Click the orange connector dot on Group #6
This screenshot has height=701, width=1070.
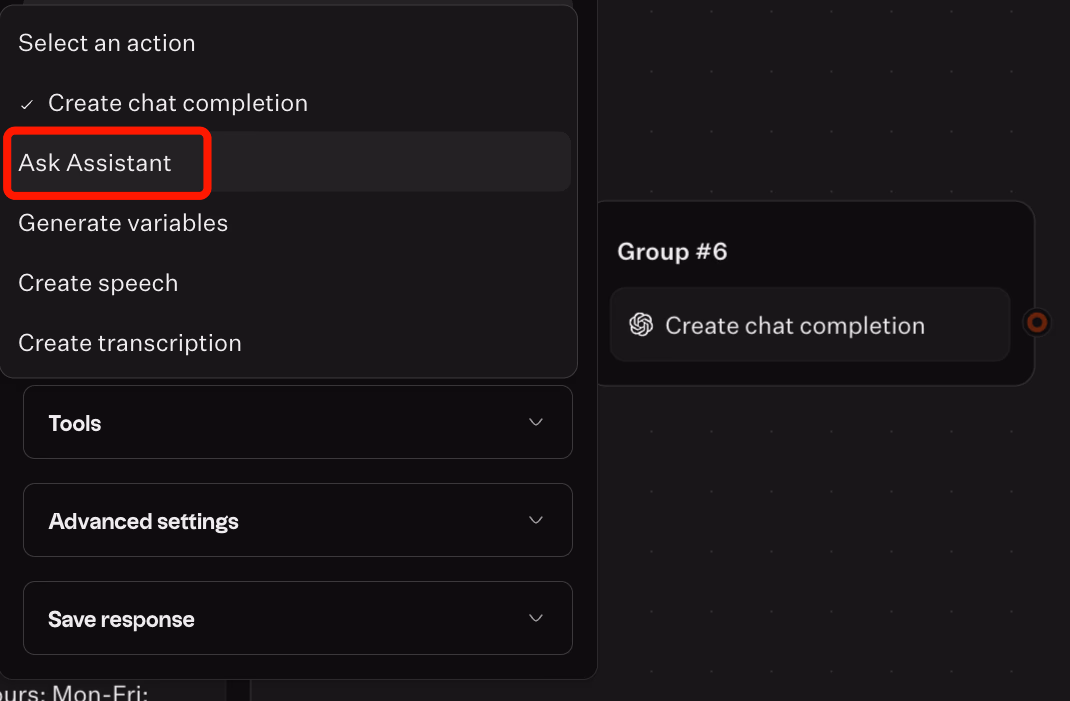[x=1038, y=322]
